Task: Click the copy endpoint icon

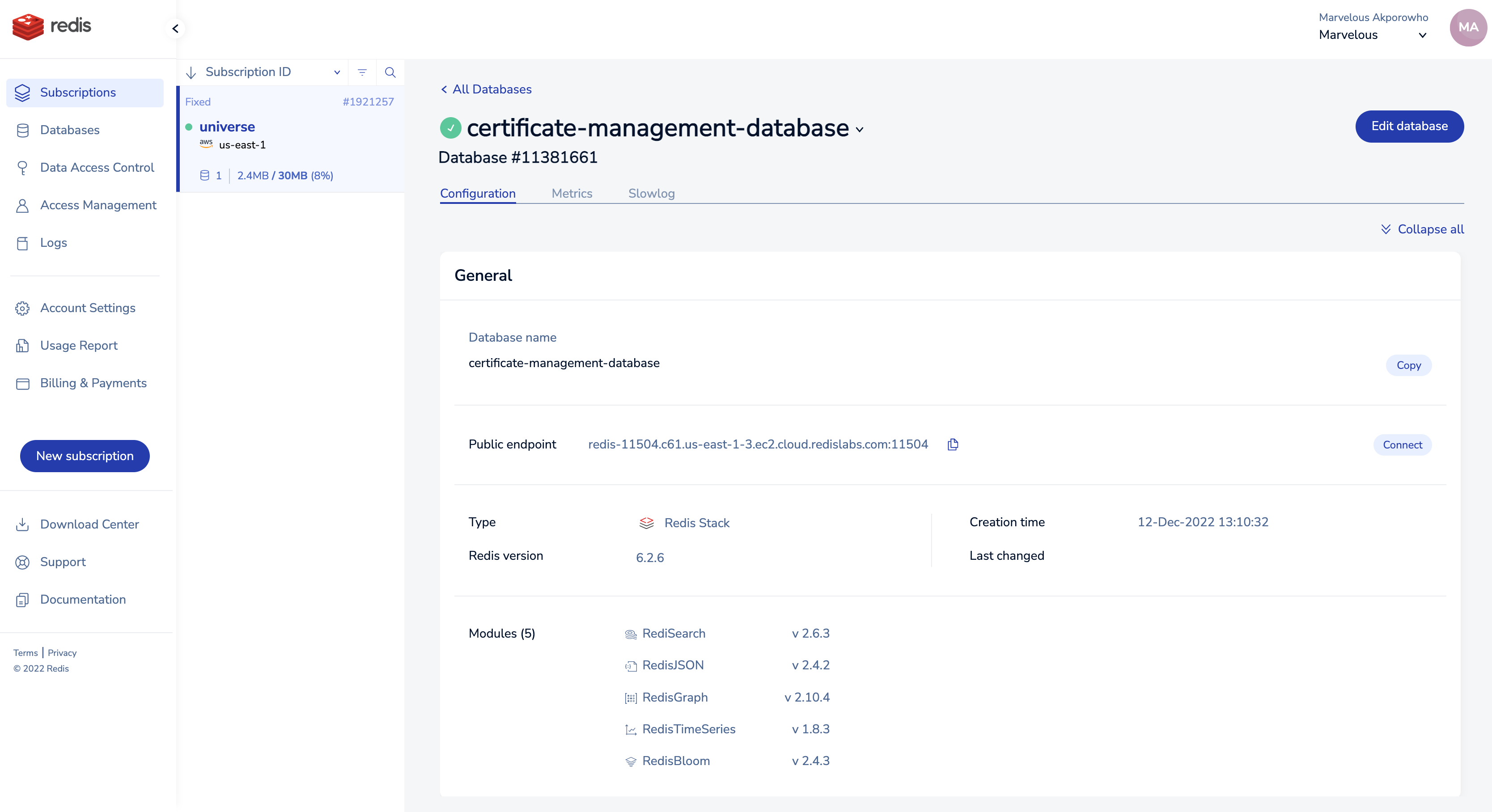Action: (953, 444)
